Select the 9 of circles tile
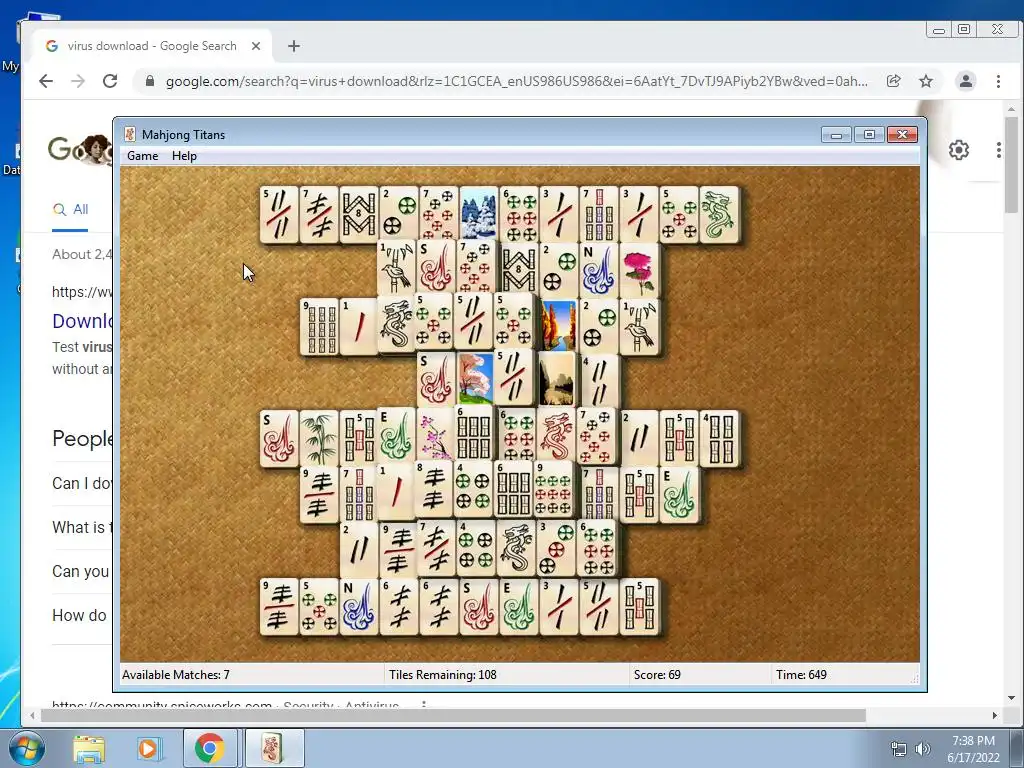Image resolution: width=1024 pixels, height=768 pixels. point(554,490)
